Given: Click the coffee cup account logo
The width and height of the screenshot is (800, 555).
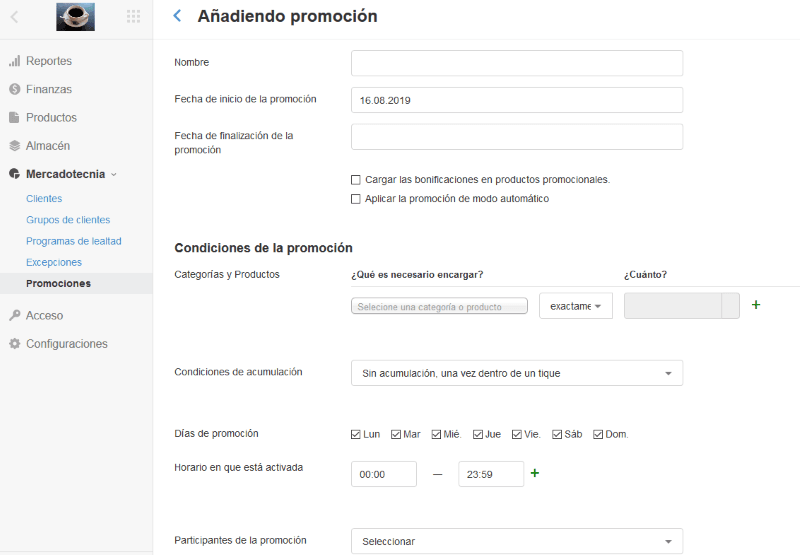Looking at the screenshot, I should coord(76,17).
